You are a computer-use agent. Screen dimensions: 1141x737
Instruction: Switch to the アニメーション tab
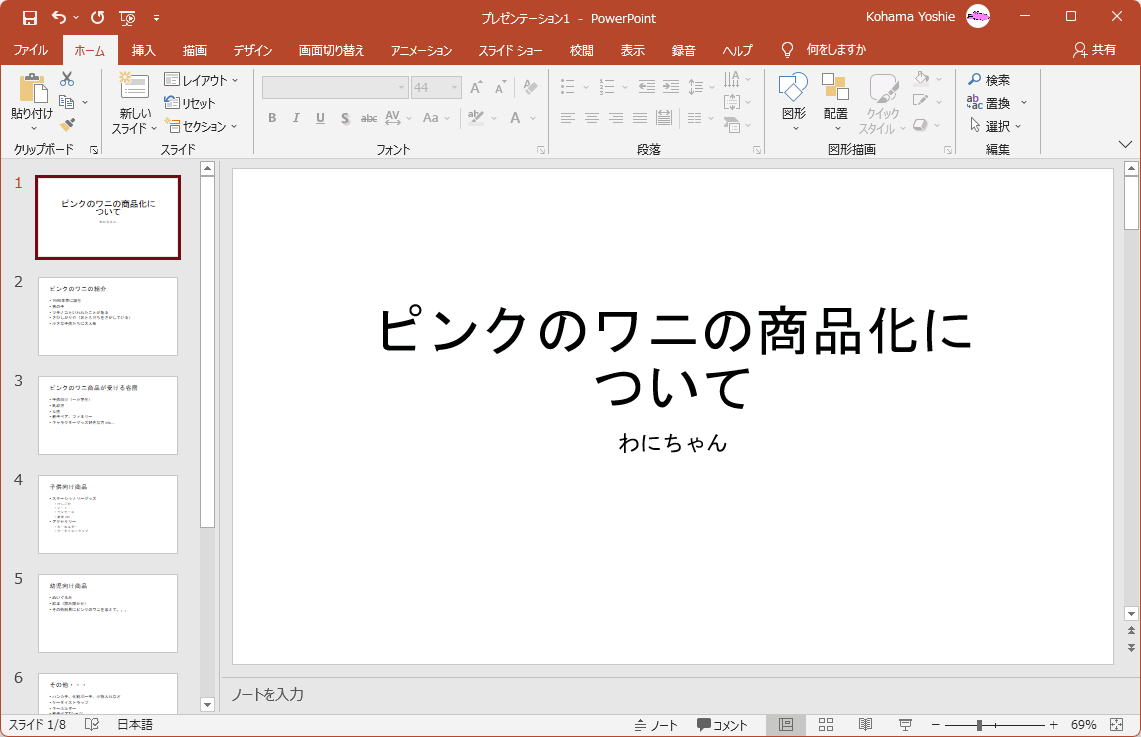pyautogui.click(x=421, y=50)
